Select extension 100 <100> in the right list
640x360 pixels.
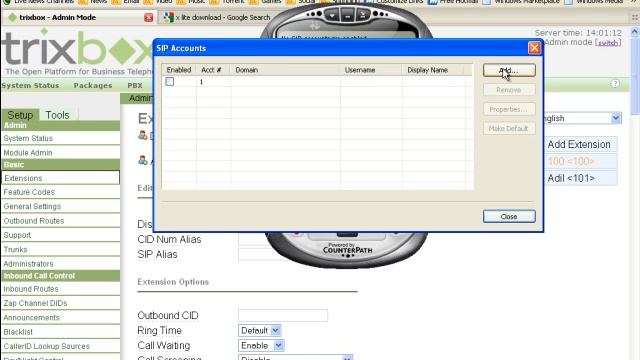(571, 161)
